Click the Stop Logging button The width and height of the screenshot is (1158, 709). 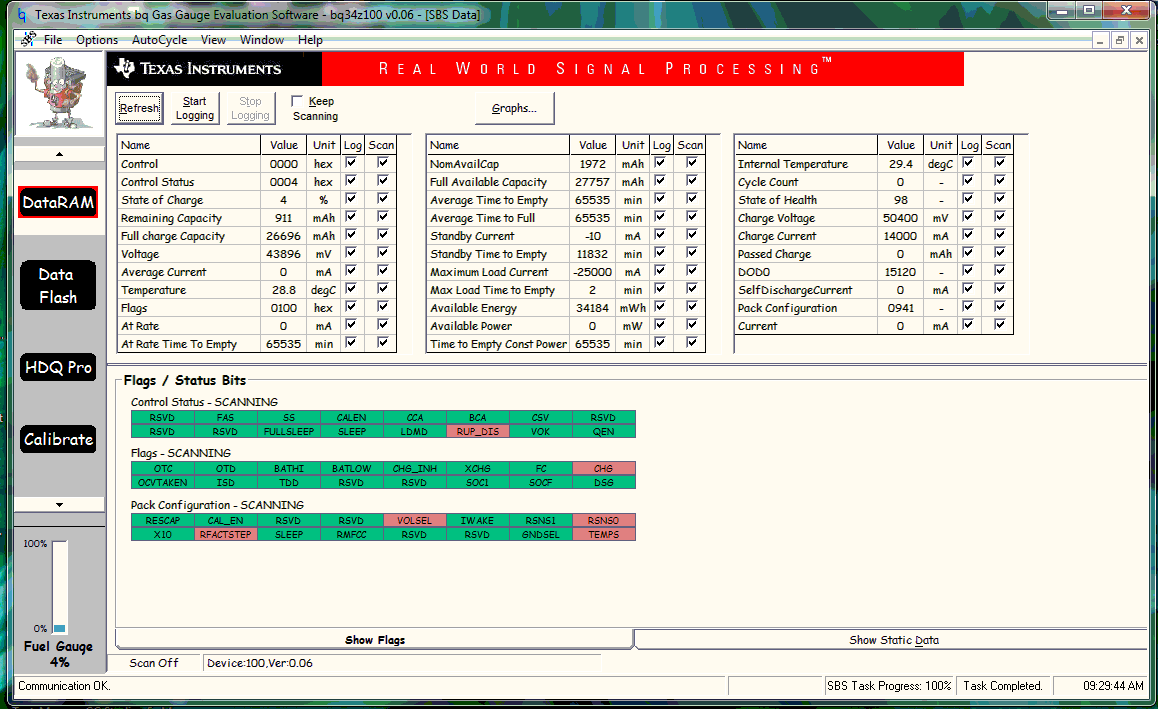(250, 109)
